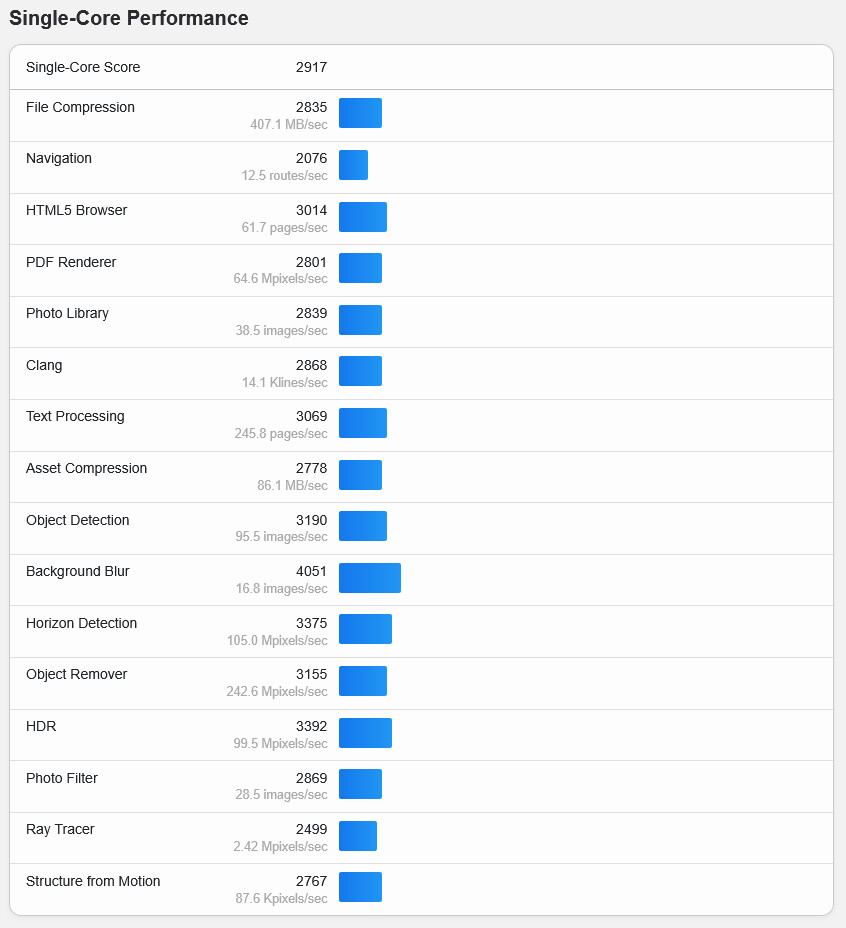
Task: Click the Ray Tracer score bar
Action: pos(357,836)
